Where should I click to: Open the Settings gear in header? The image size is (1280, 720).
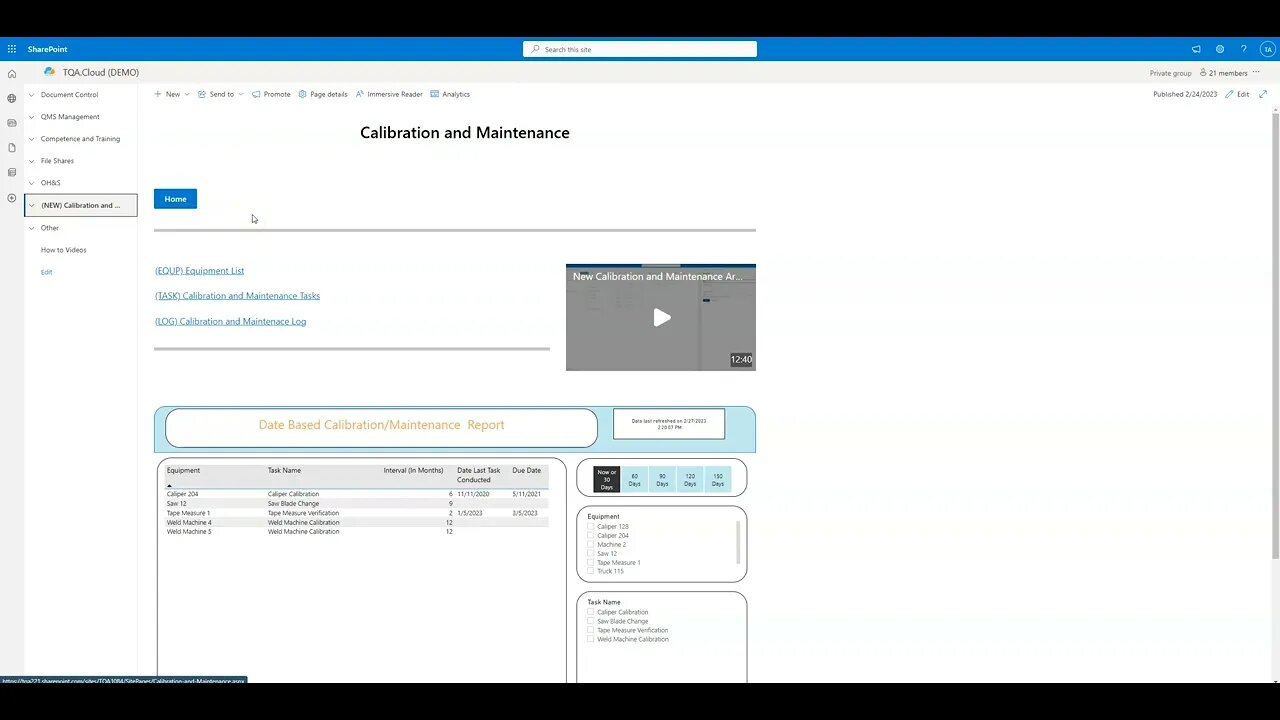[x=1220, y=49]
